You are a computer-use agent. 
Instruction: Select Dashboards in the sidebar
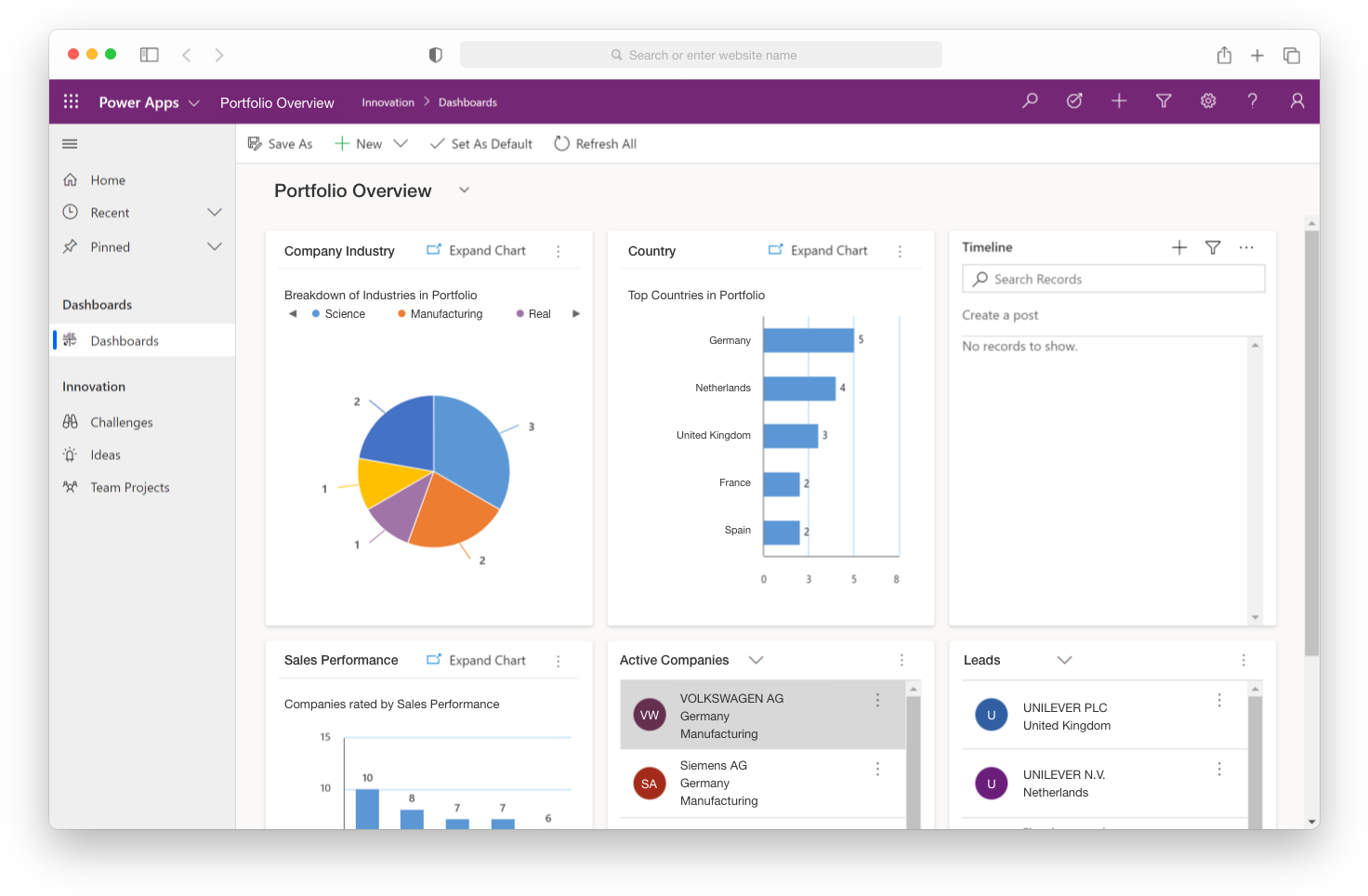(x=144, y=340)
